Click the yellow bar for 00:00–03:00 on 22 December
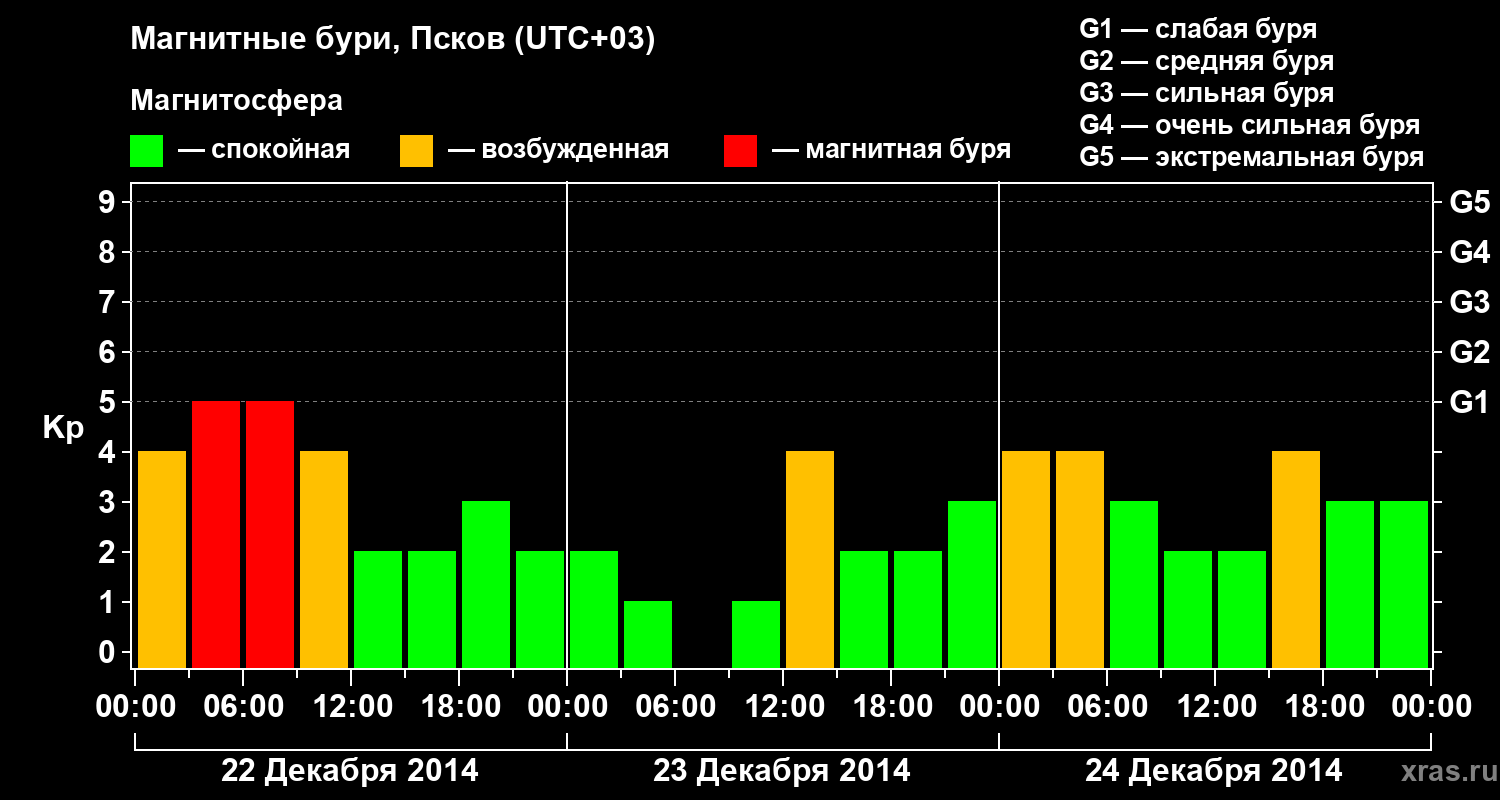Image resolution: width=1500 pixels, height=800 pixels. click(x=162, y=560)
